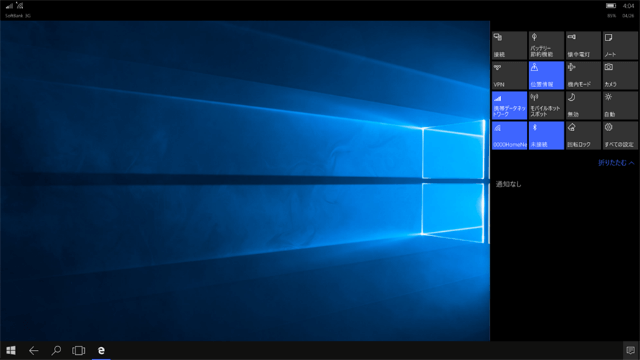Toggle the 位置情報 location tile
This screenshot has height=360, width=640.
pos(546,76)
